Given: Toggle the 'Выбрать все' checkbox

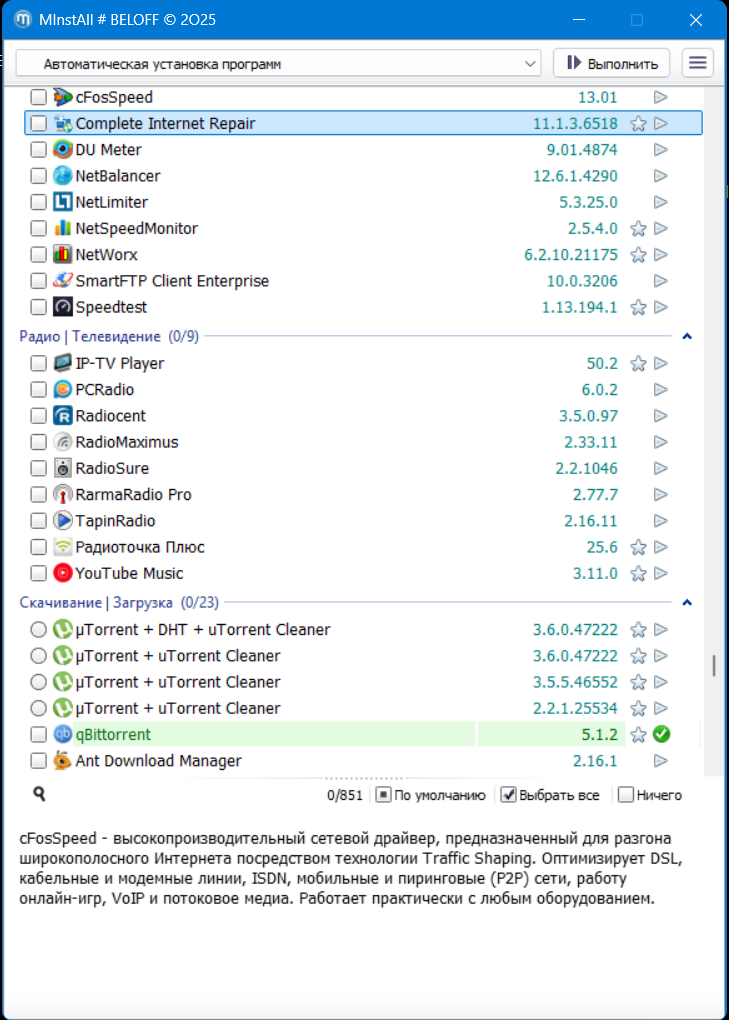Looking at the screenshot, I should tap(508, 795).
